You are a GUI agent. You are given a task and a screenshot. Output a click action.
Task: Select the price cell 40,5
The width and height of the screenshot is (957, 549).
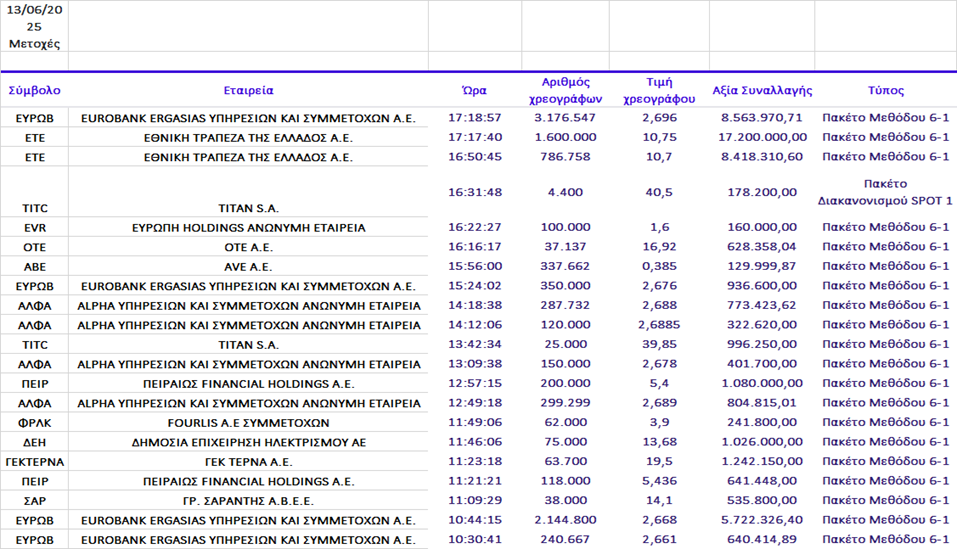tap(659, 192)
